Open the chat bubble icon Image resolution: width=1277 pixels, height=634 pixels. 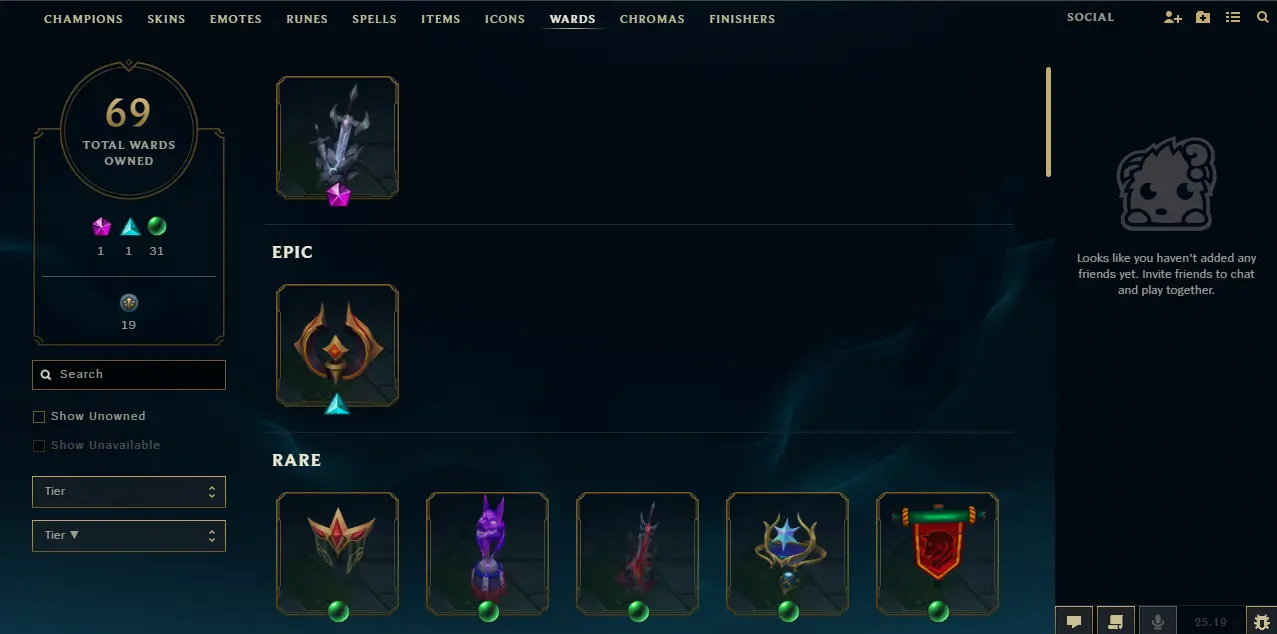[1074, 621]
